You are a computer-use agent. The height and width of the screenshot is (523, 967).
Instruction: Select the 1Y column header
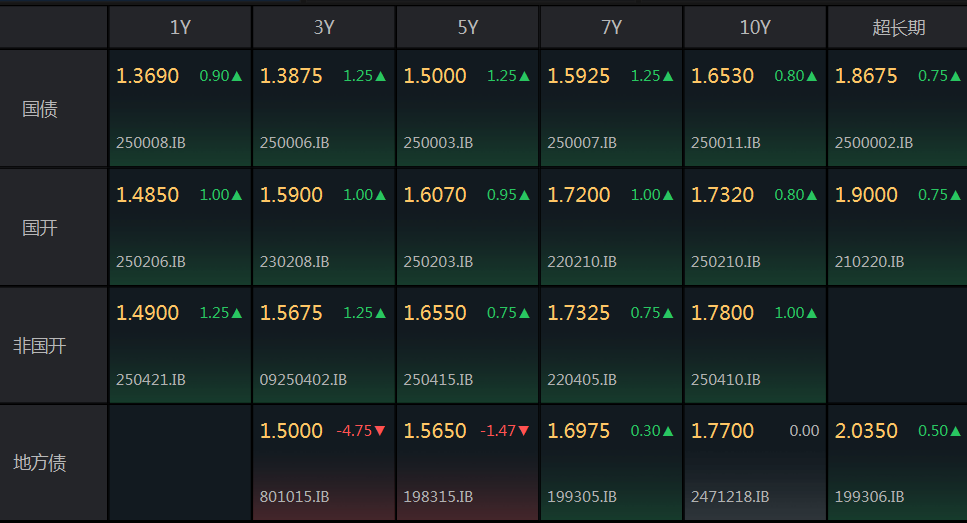pyautogui.click(x=180, y=27)
